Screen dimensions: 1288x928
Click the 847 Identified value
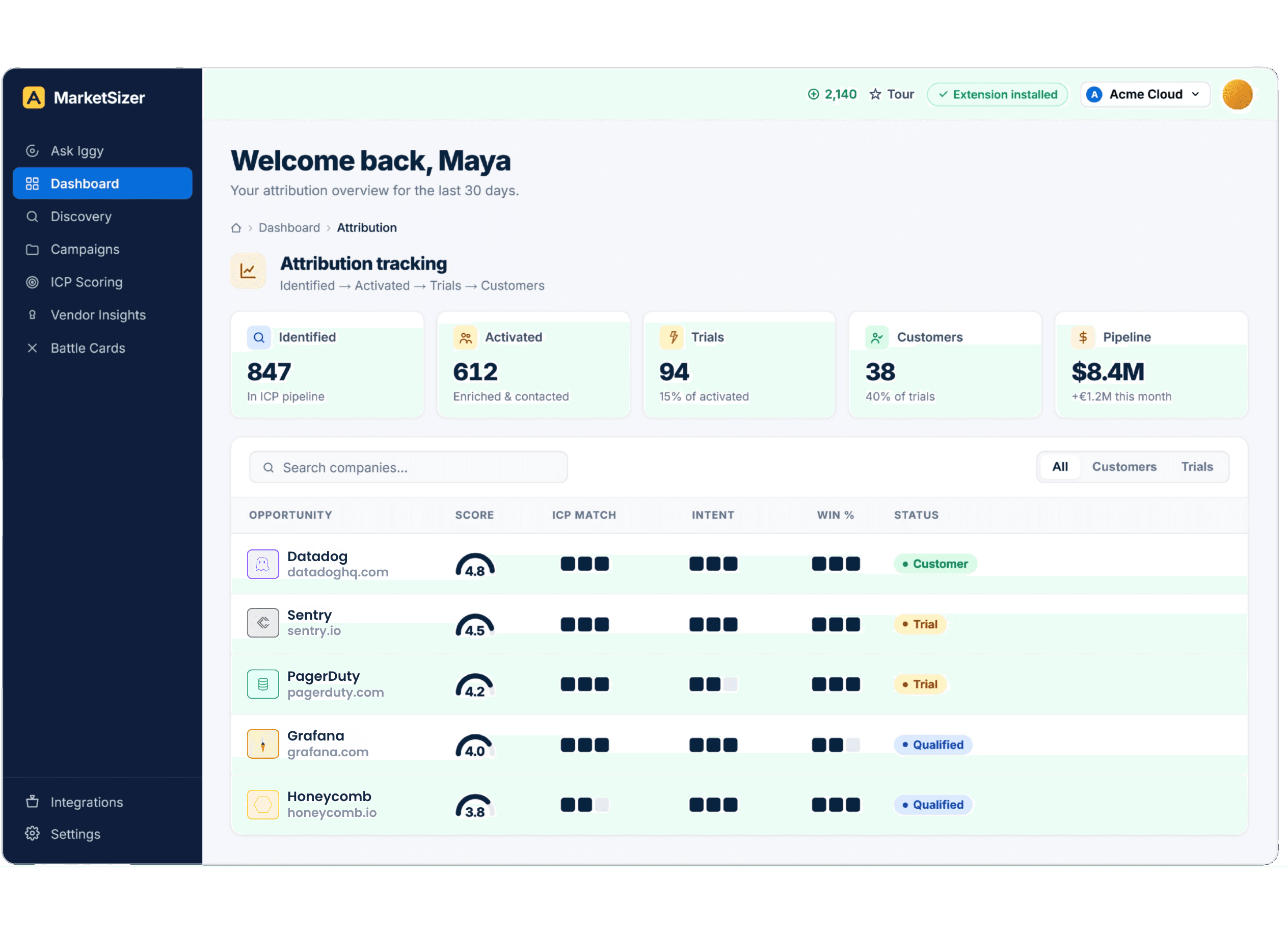(269, 372)
